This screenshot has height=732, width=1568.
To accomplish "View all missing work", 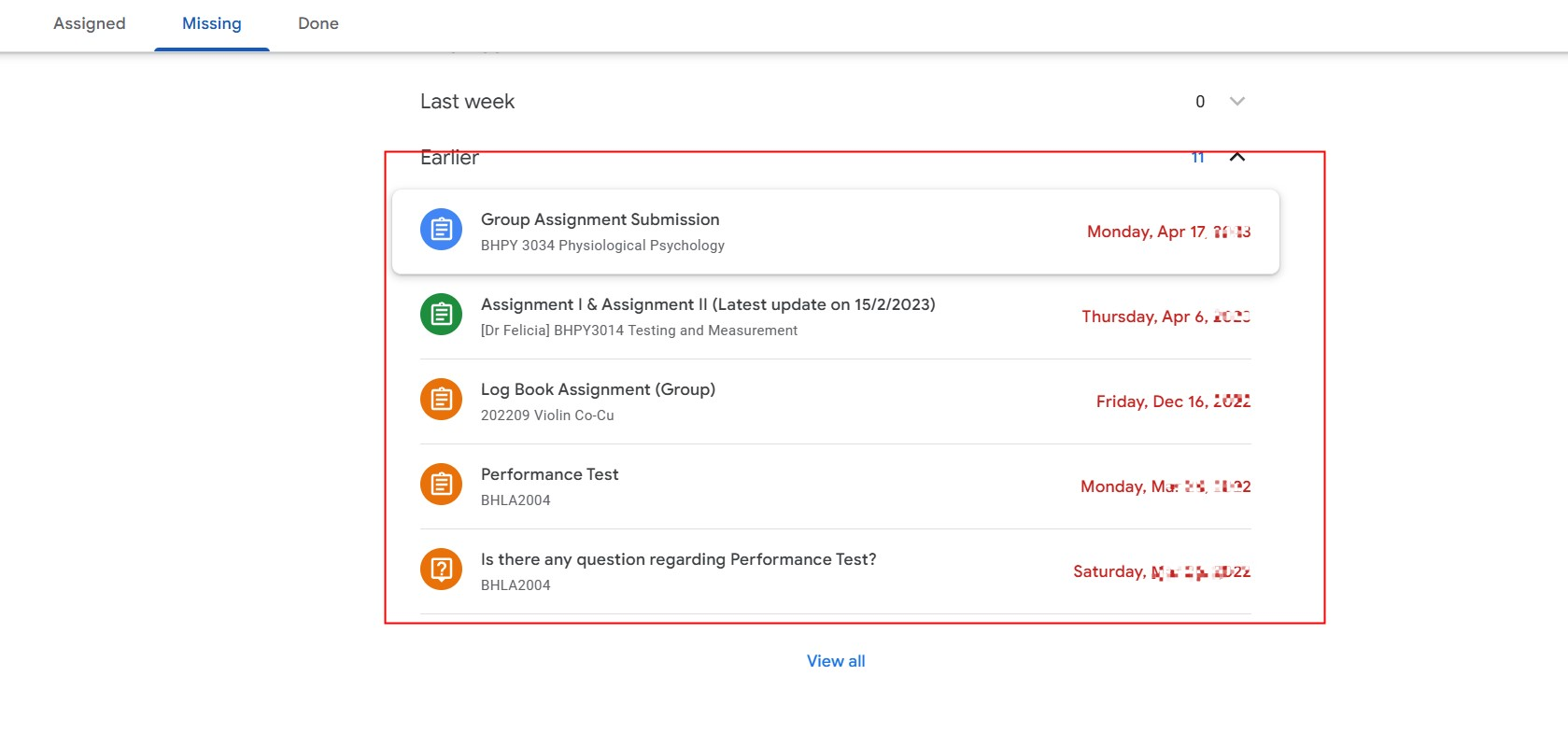I will click(836, 661).
